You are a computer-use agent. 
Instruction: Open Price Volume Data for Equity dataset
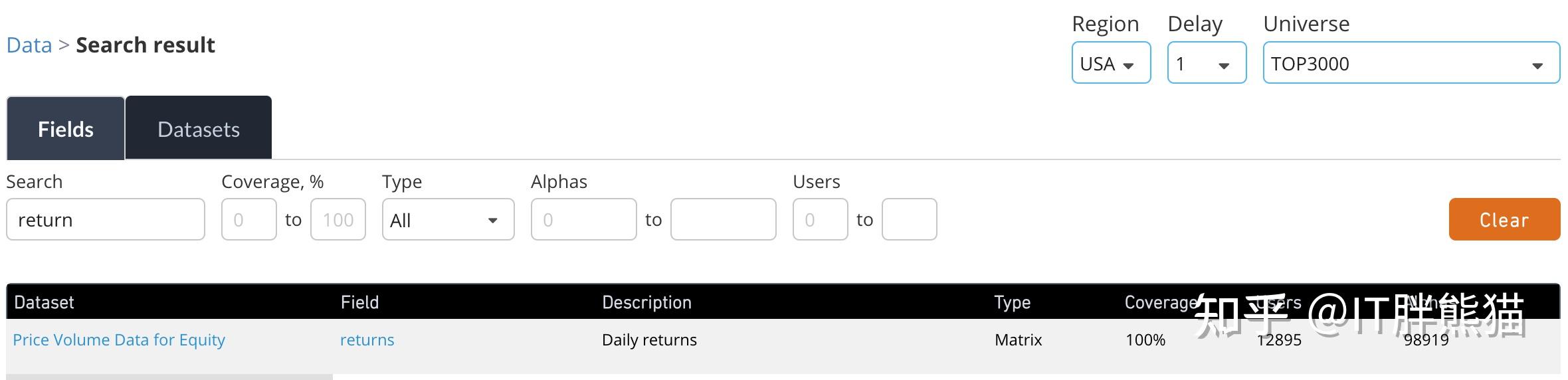tap(119, 340)
